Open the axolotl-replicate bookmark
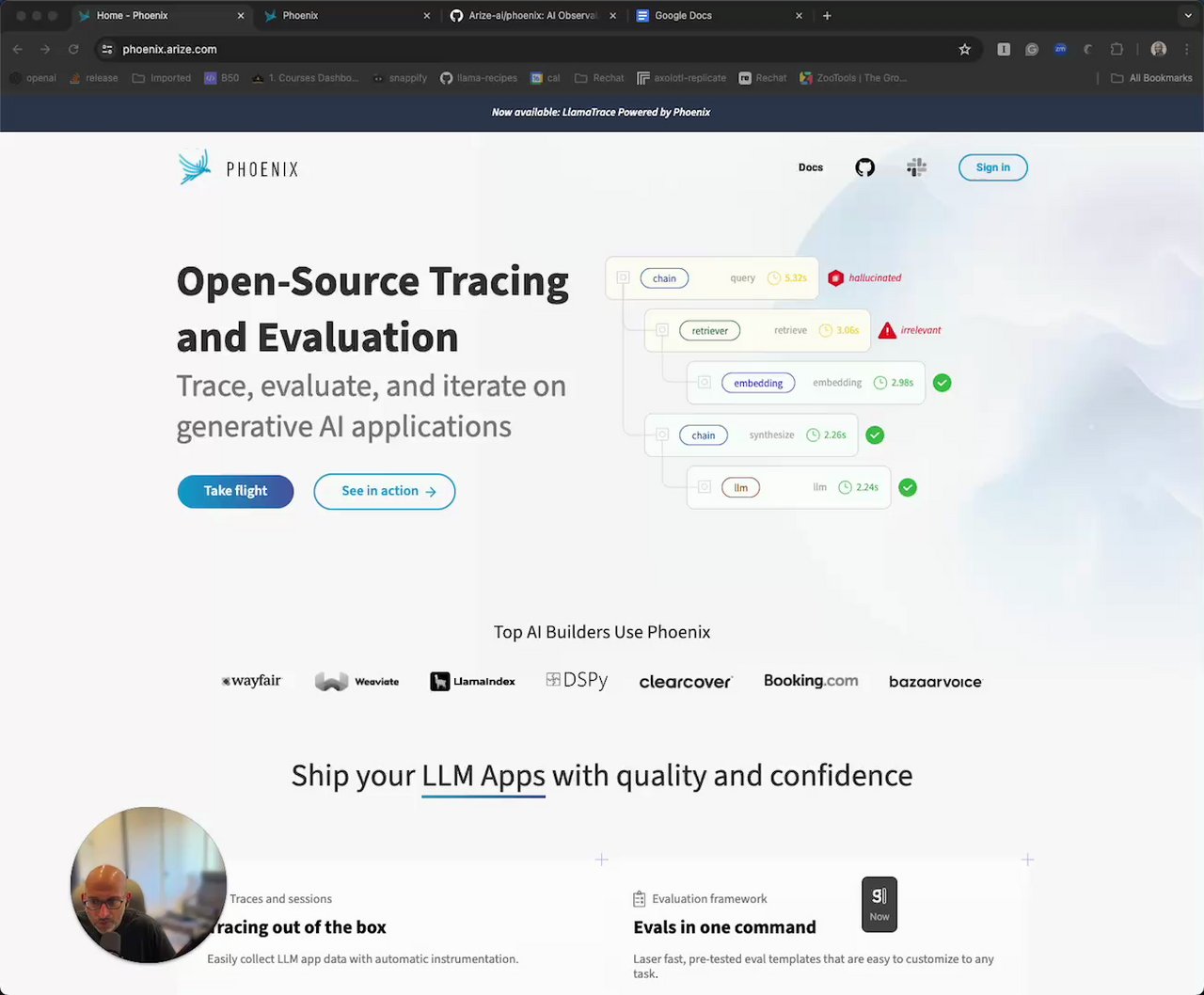1204x995 pixels. [x=682, y=78]
